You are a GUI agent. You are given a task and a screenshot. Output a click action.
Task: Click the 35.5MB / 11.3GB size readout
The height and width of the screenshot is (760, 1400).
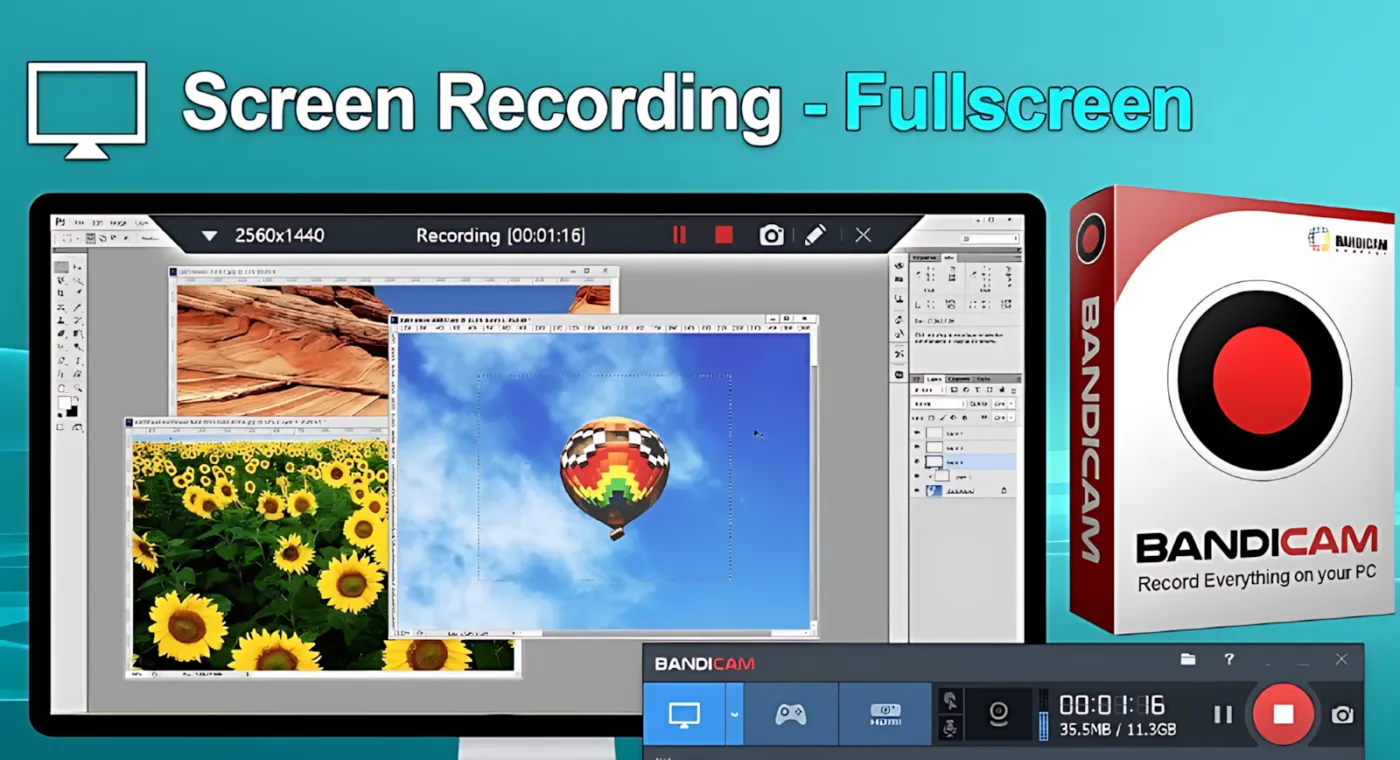1118,730
